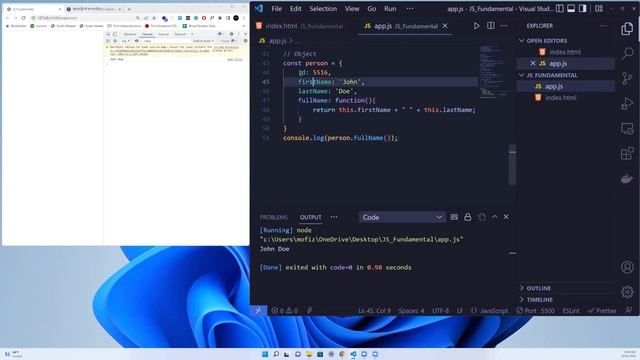Open index.html under Open Editors
Viewport: 640px width, 360px height.
point(566,52)
